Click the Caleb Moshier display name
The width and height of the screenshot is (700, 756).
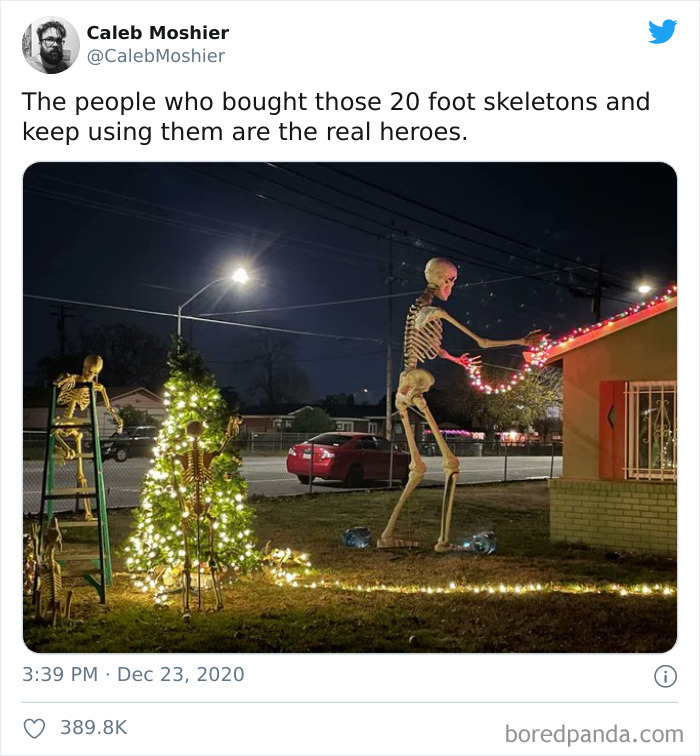(x=158, y=33)
